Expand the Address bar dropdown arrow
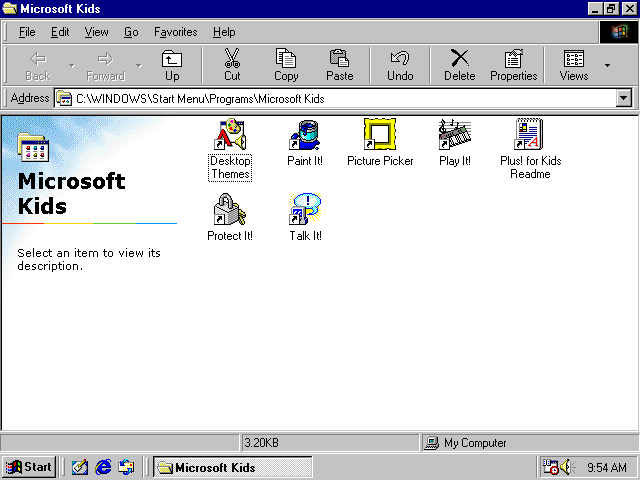This screenshot has width=640, height=480. pos(624,99)
